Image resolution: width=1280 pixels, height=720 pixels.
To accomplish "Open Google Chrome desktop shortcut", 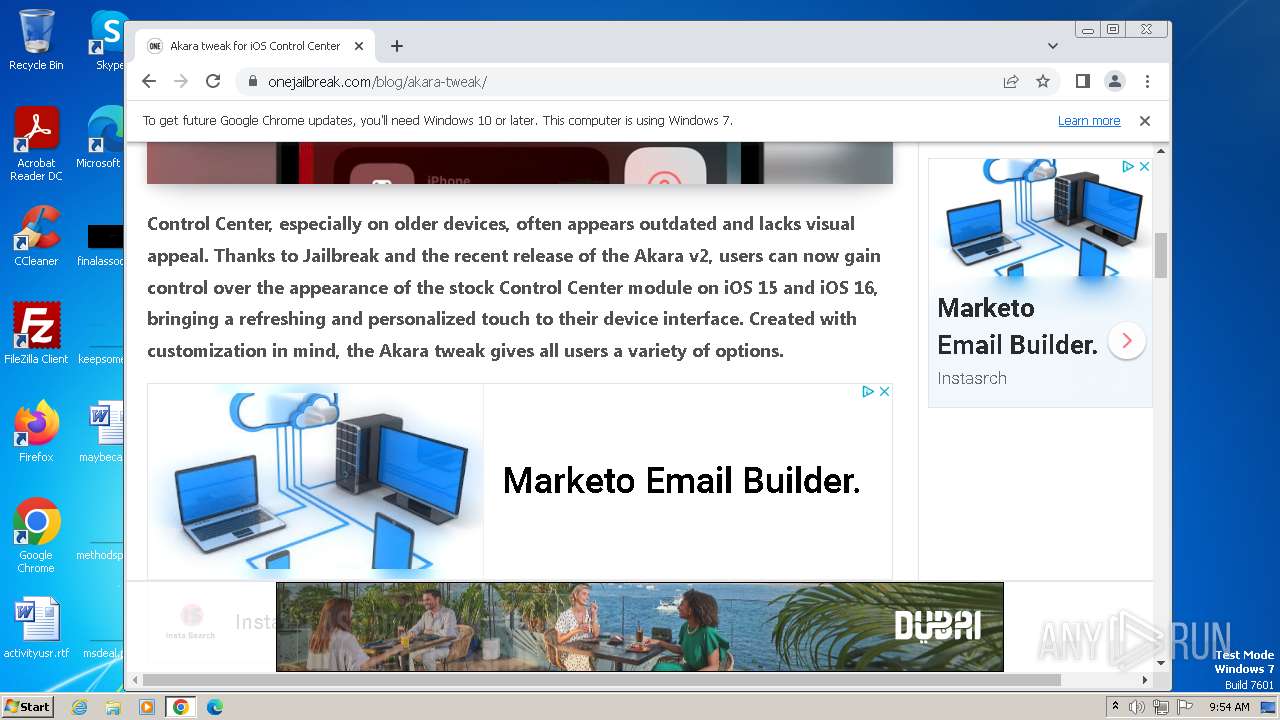I will pyautogui.click(x=37, y=535).
